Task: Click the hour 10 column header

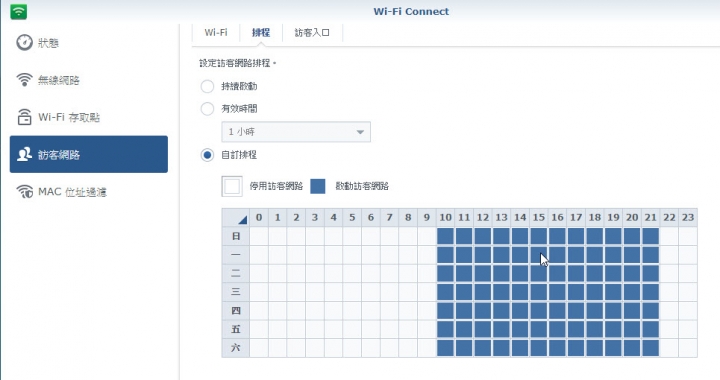Action: (445, 217)
